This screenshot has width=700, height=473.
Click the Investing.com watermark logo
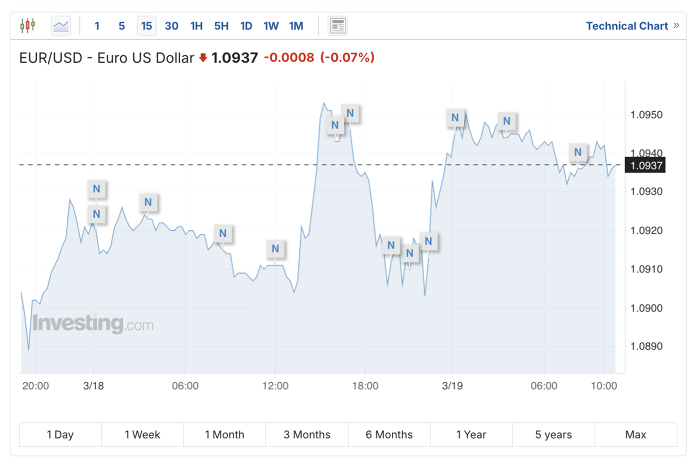tap(93, 324)
